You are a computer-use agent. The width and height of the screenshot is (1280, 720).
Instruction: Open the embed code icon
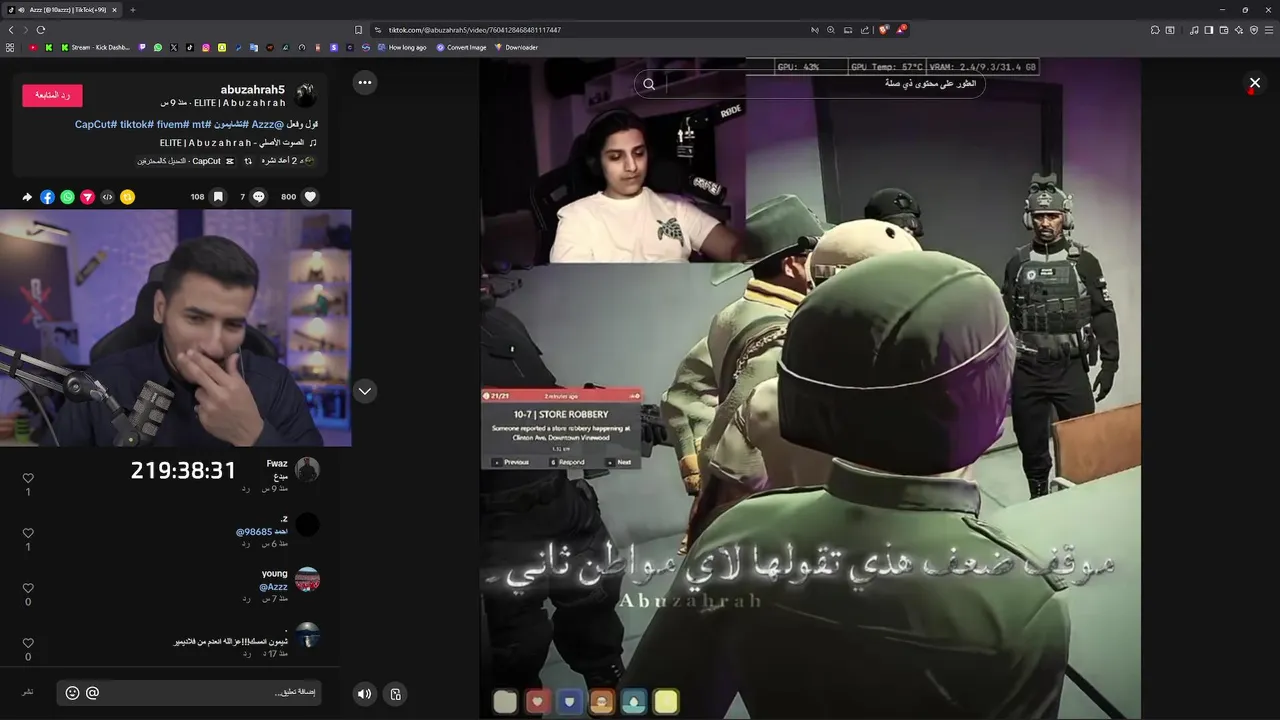pos(107,197)
